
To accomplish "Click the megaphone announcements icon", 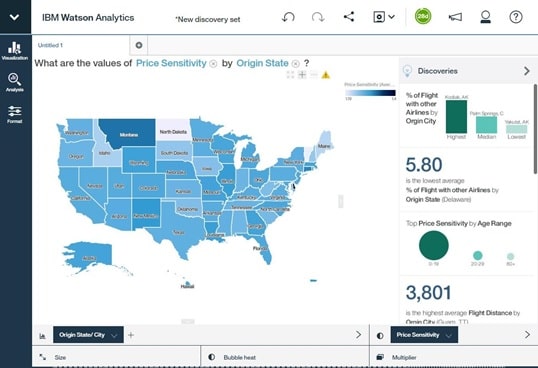I will pyautogui.click(x=455, y=17).
